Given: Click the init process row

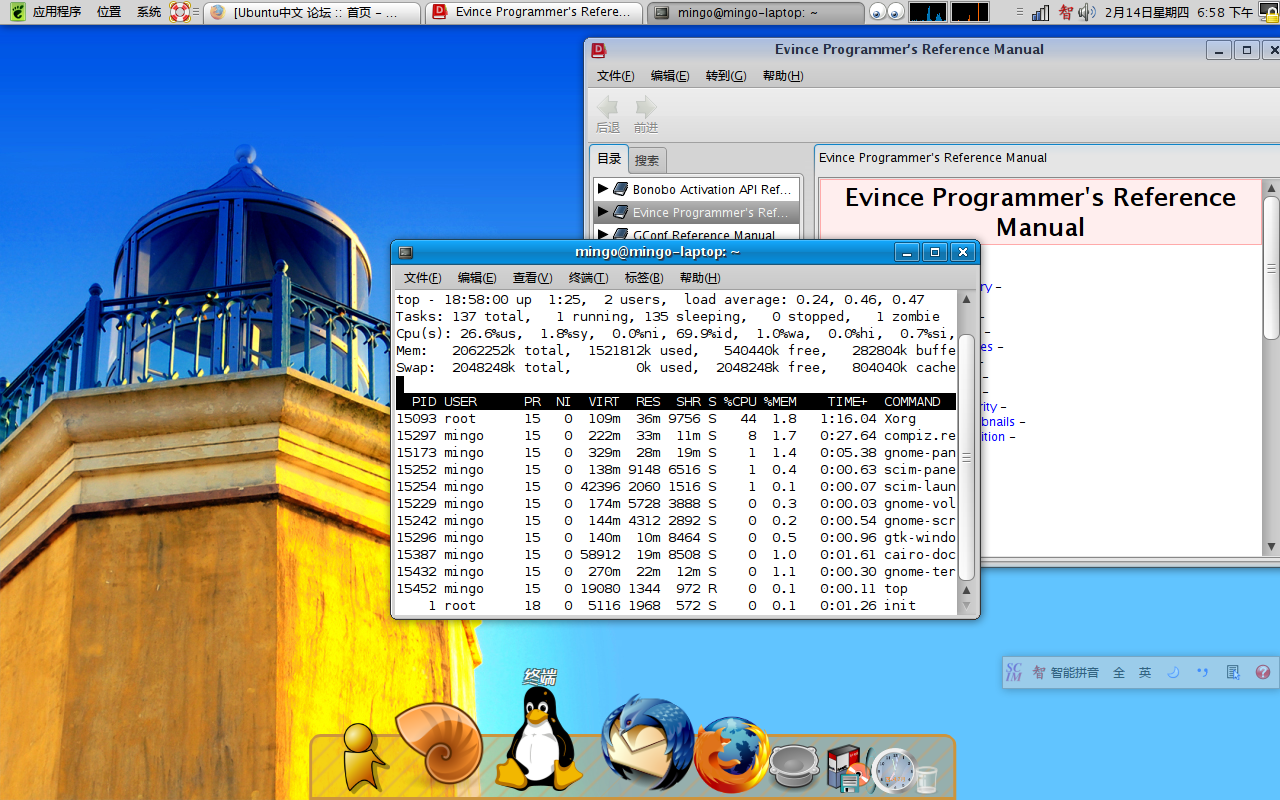Looking at the screenshot, I should click(x=676, y=606).
